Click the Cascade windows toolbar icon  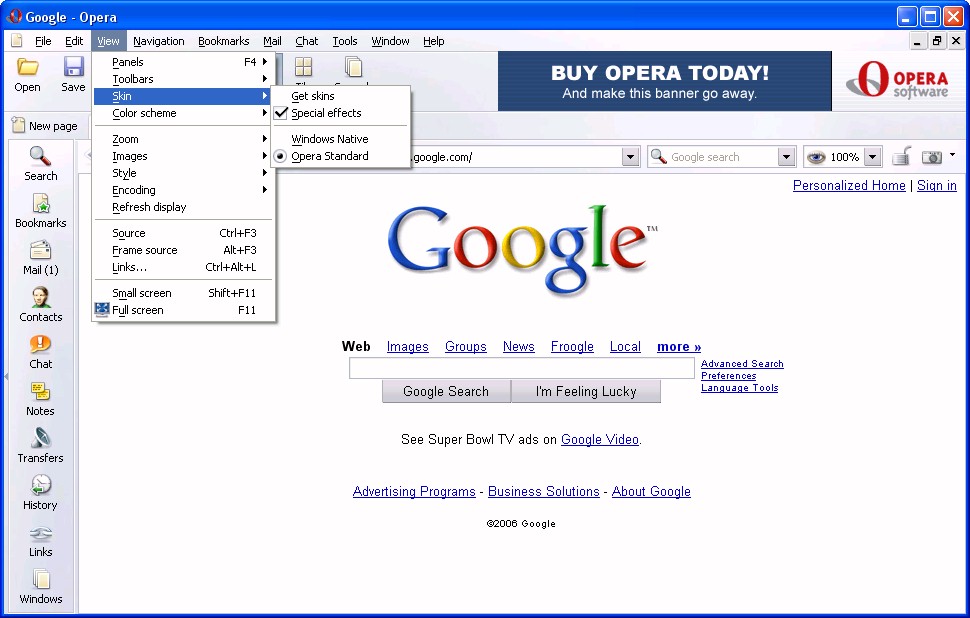[353, 67]
